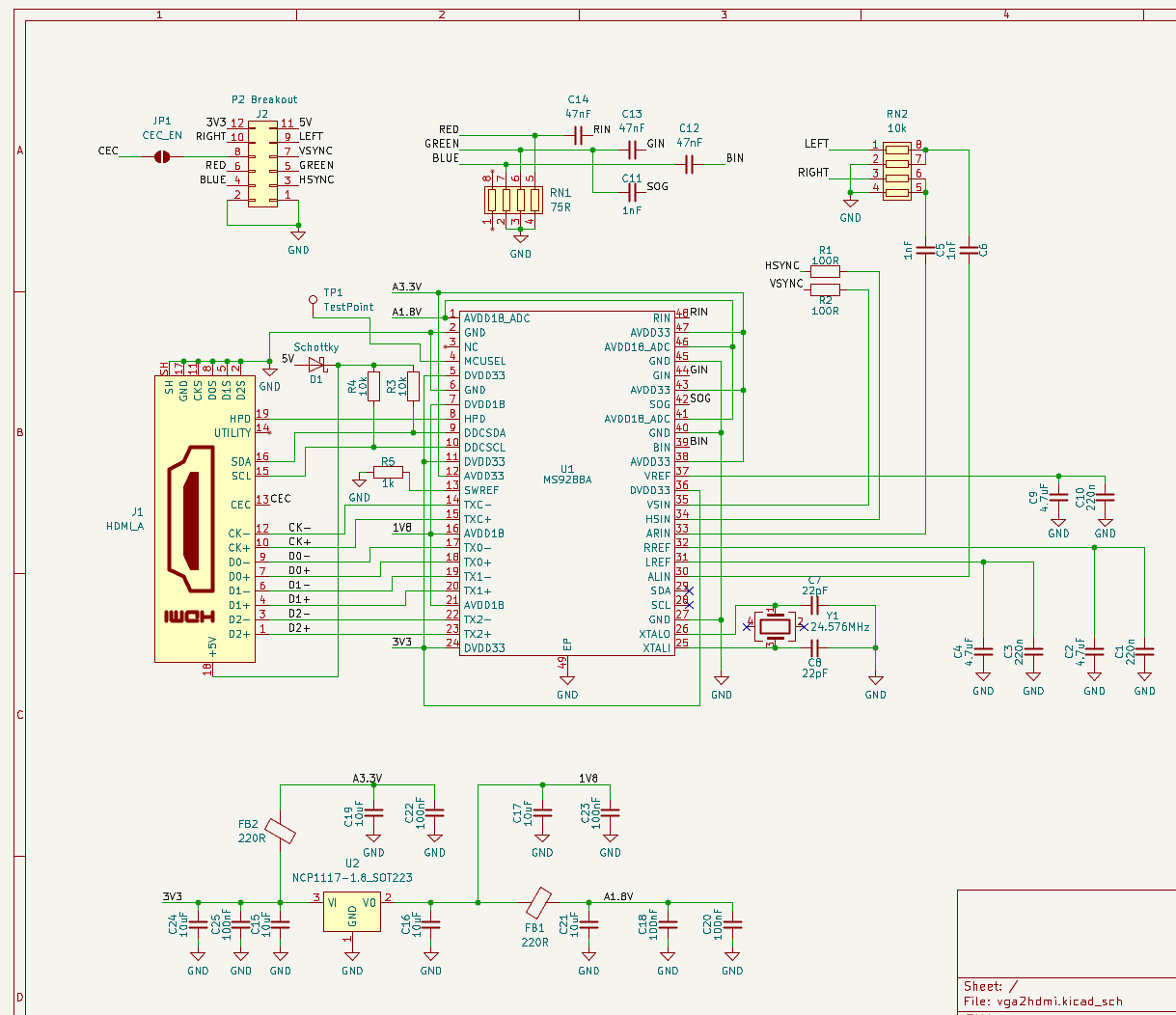Click the C14 47nF capacitor symbol
This screenshot has width=1176, height=1015.
coord(579,135)
